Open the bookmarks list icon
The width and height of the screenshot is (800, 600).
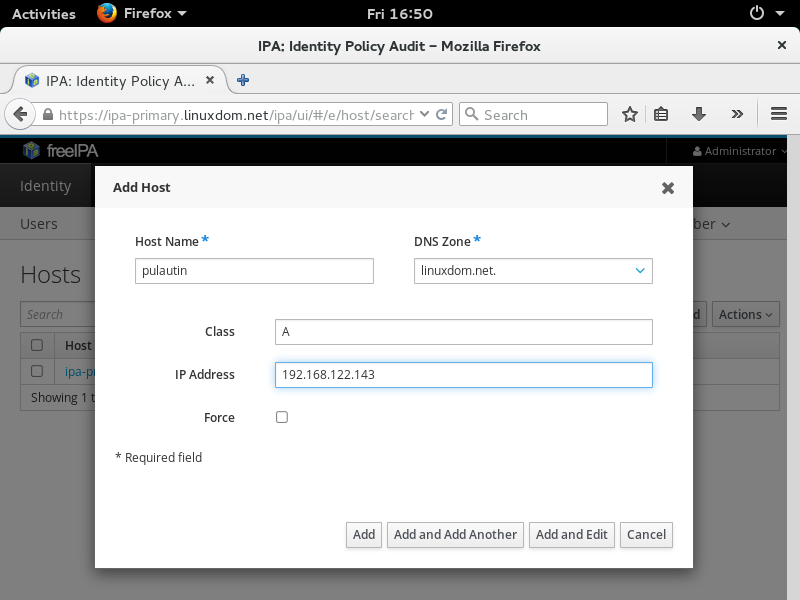(661, 115)
